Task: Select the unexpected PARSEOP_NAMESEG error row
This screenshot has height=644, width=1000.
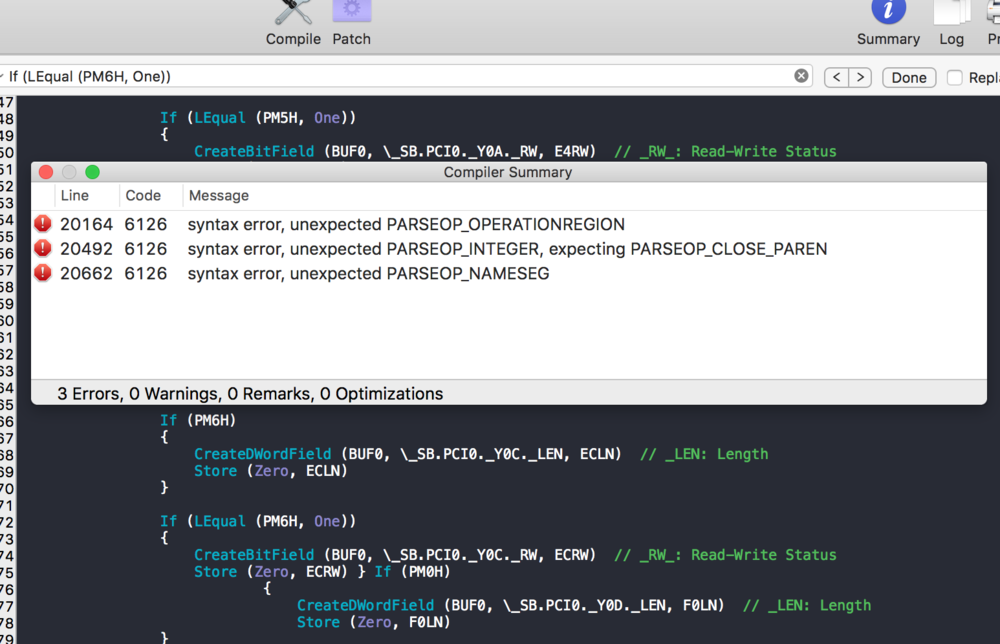Action: click(x=368, y=273)
